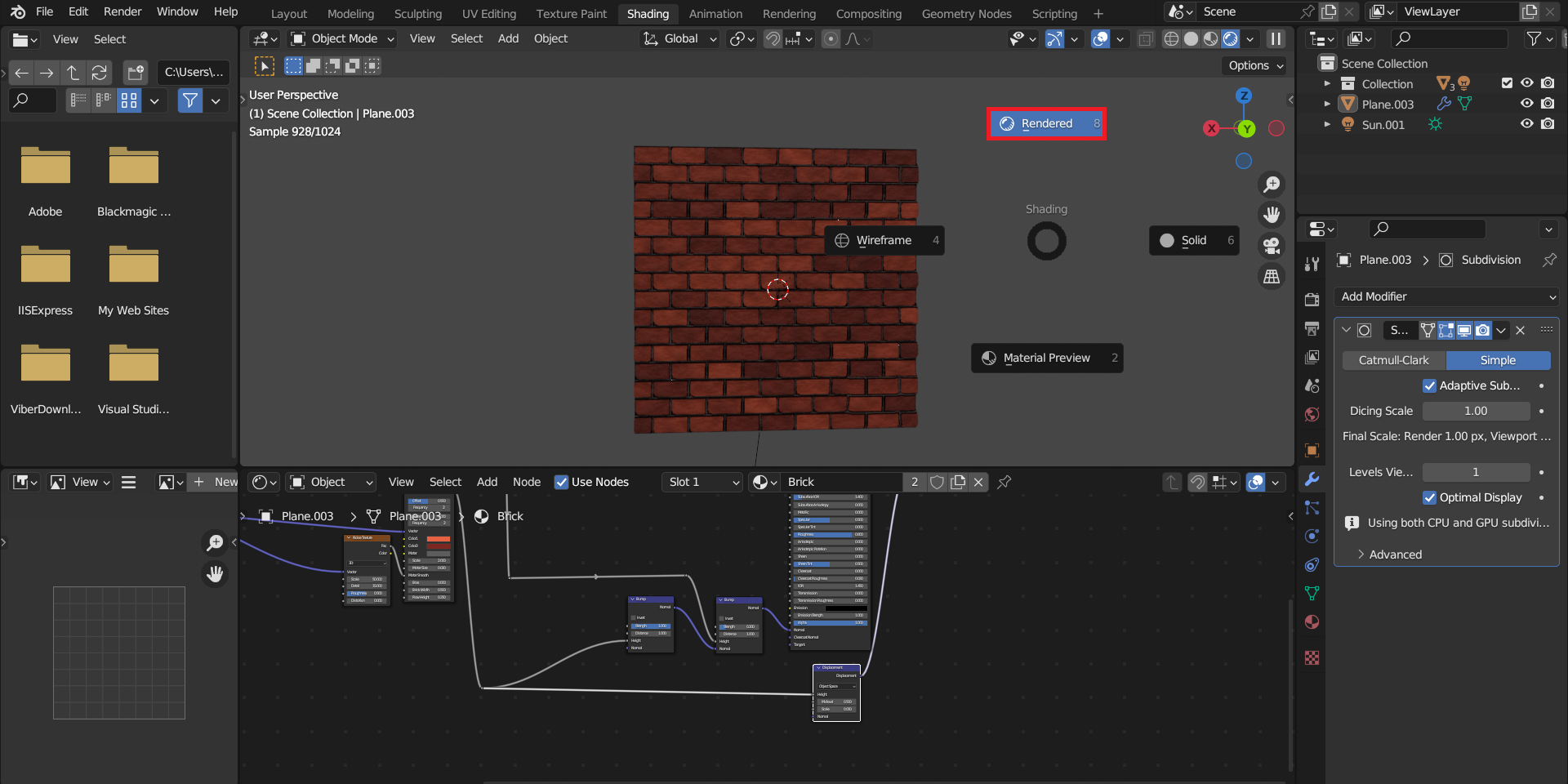Expand the Advanced subpanel

[1395, 555]
